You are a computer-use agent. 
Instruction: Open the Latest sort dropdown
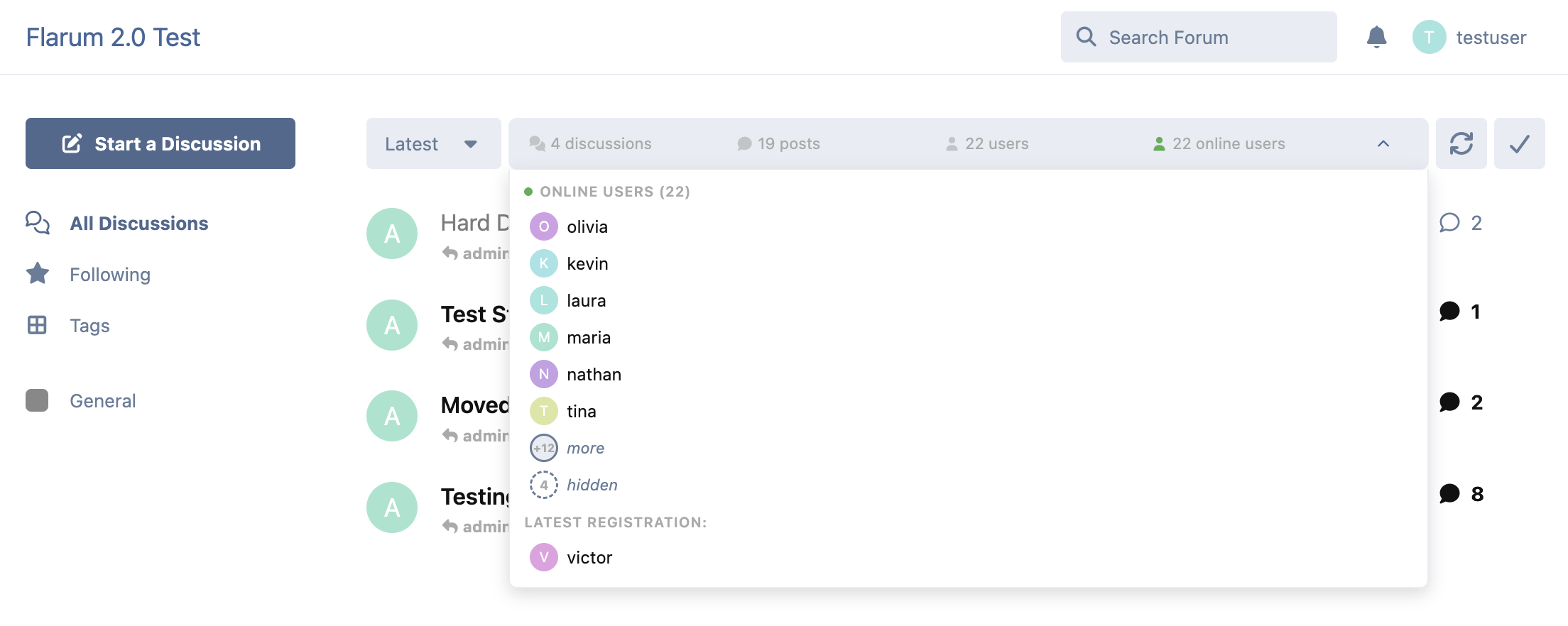[432, 143]
